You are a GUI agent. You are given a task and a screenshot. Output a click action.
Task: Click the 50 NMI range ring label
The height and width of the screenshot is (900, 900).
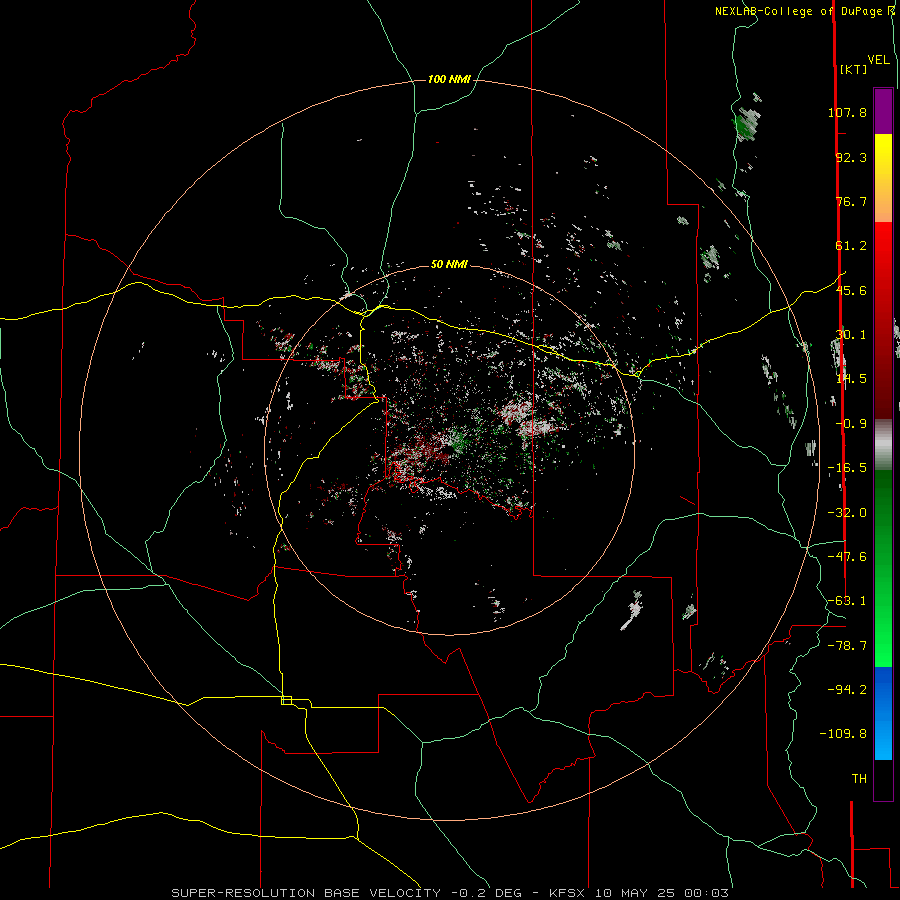pyautogui.click(x=449, y=264)
